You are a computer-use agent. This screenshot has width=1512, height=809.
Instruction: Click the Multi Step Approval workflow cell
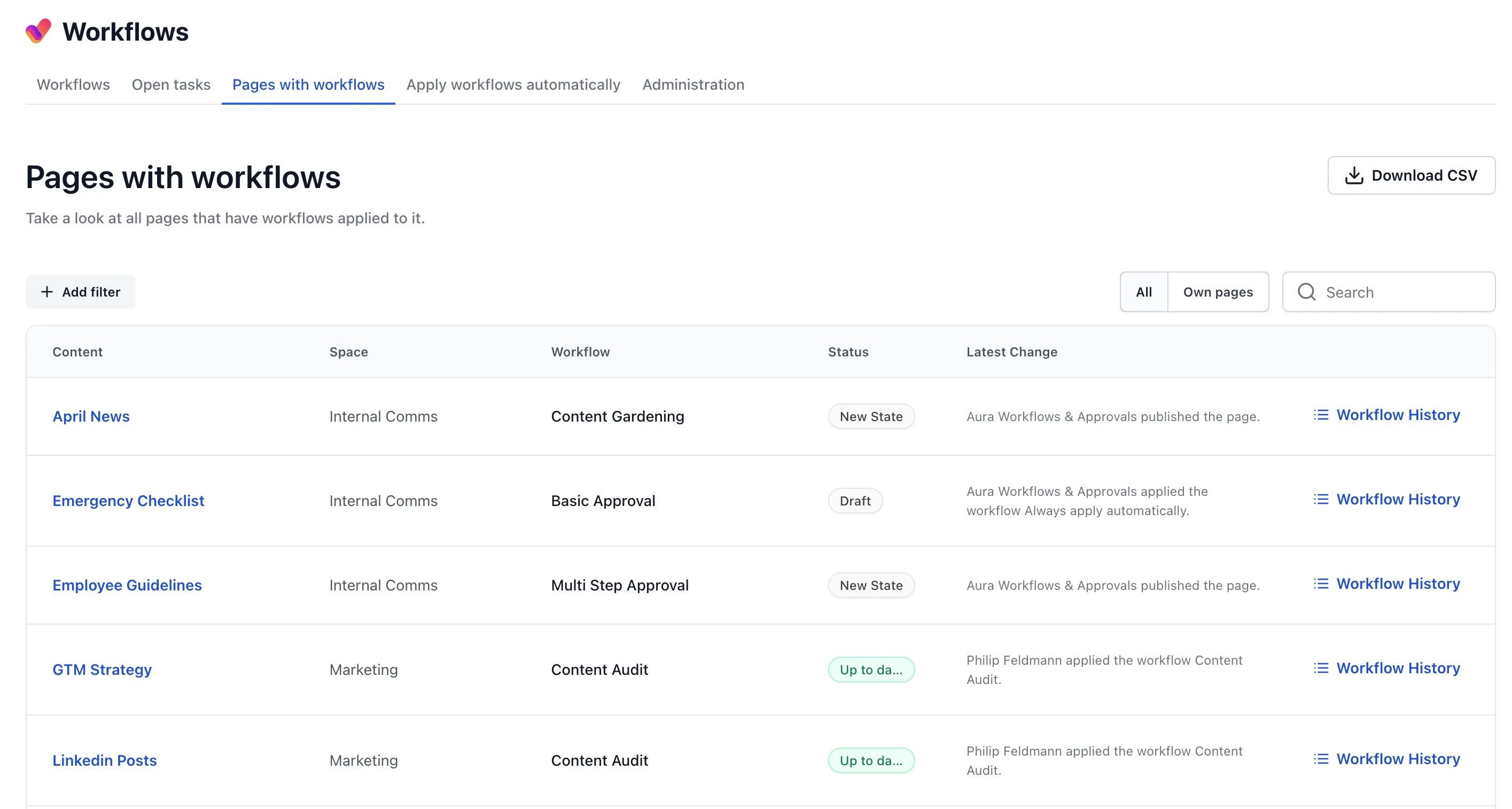(620, 585)
